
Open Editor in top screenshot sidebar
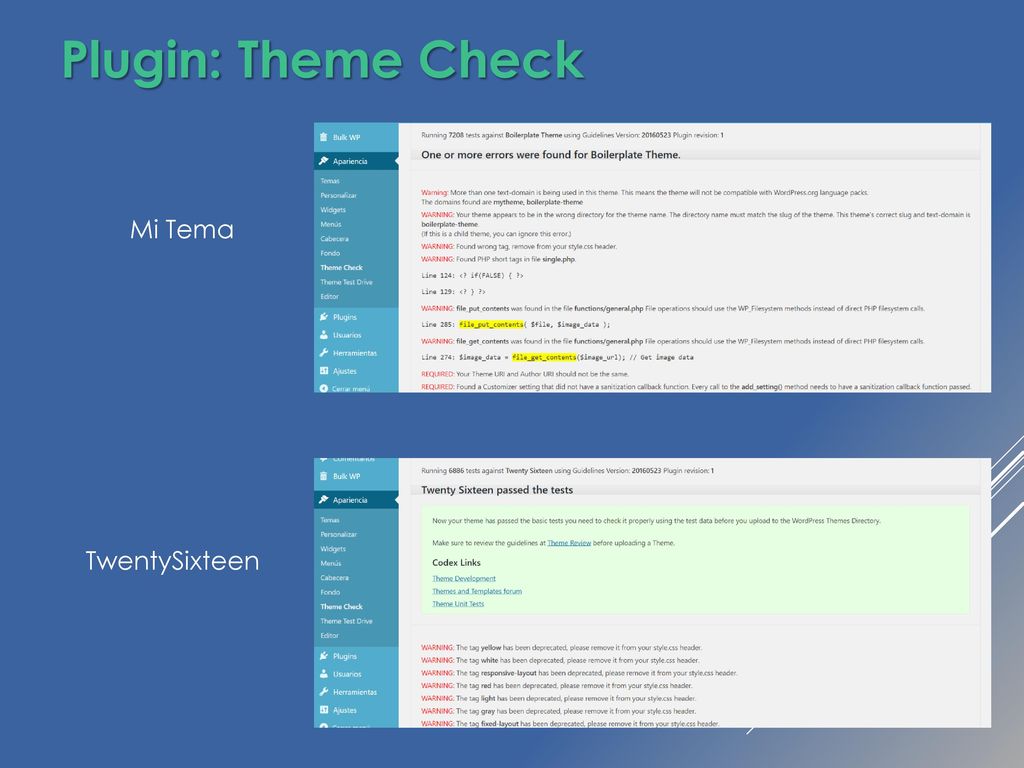point(329,296)
